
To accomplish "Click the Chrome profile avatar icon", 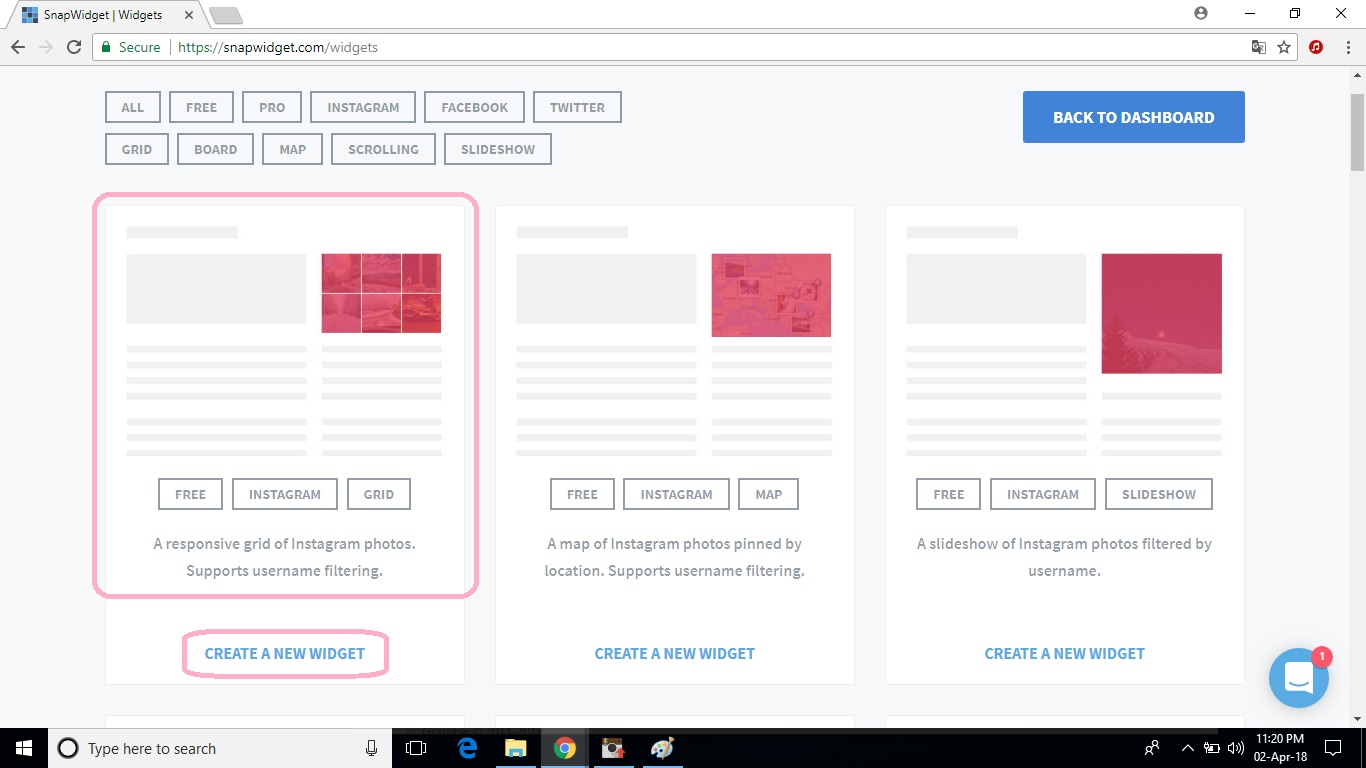I will pos(1201,13).
